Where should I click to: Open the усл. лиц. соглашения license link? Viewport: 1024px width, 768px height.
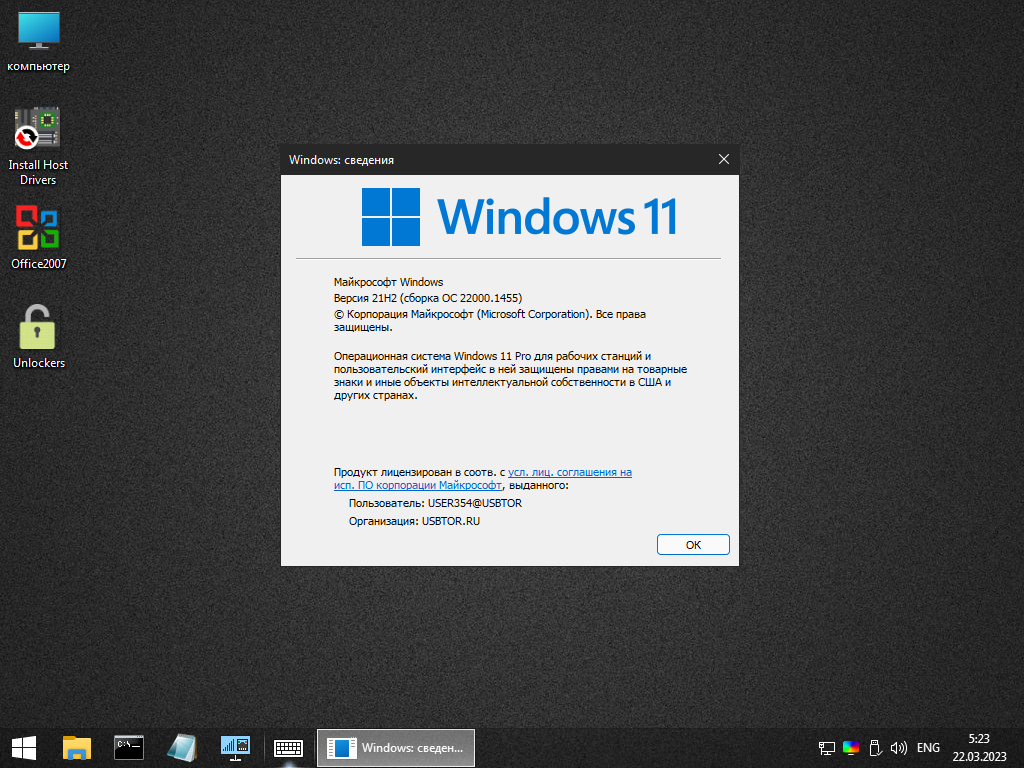pyautogui.click(x=483, y=479)
